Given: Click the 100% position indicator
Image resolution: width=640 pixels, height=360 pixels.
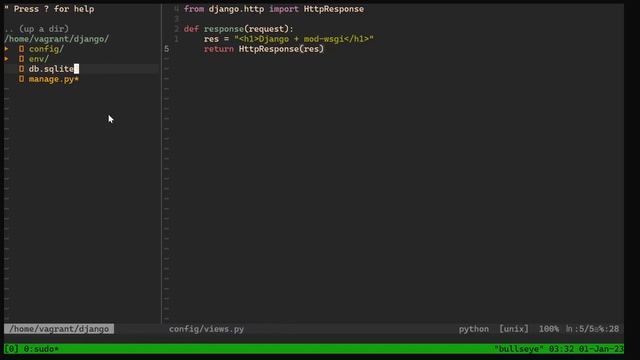Looking at the screenshot, I should tap(549, 329).
